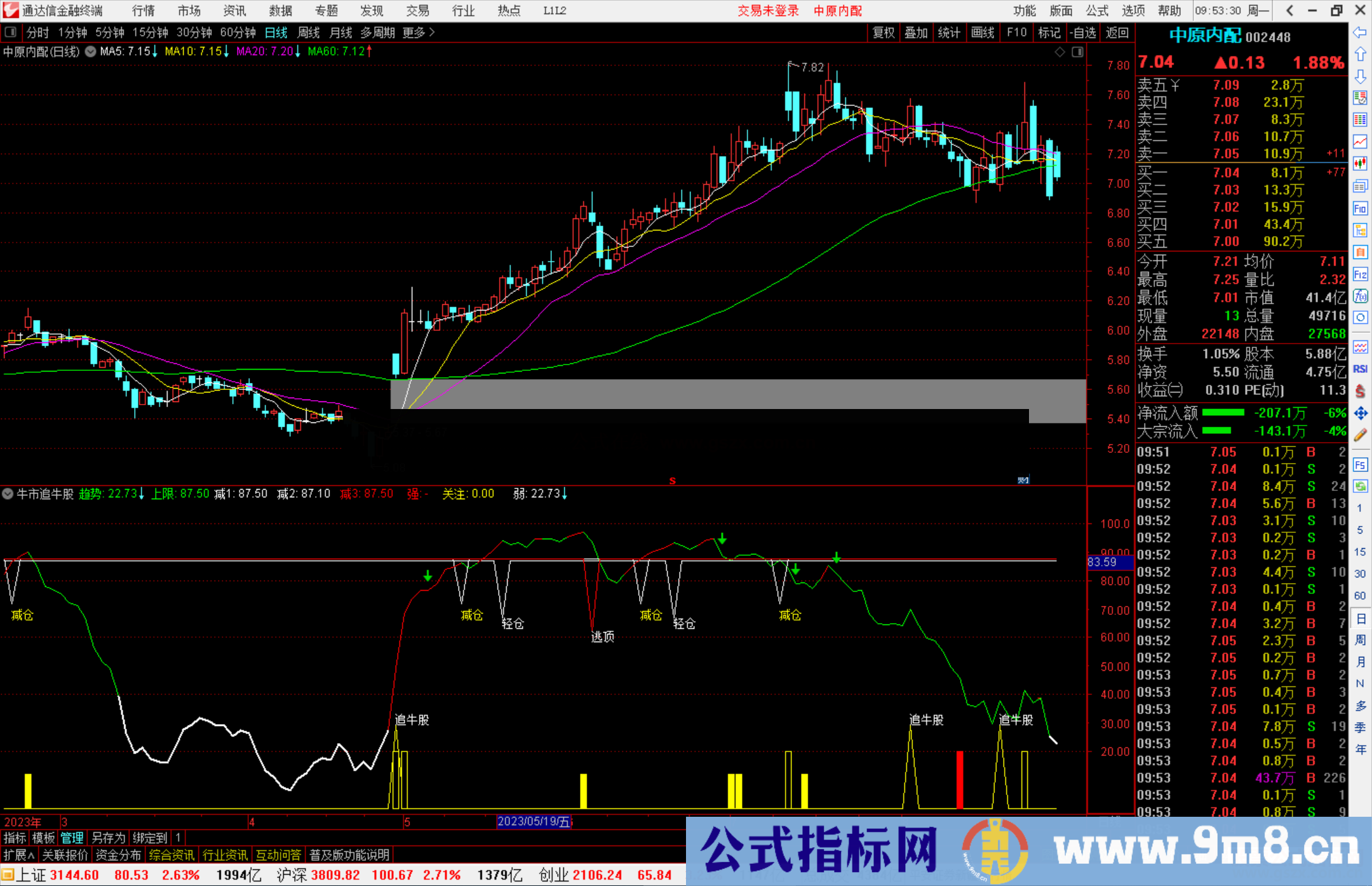Open the multi-window report icon
Screen dimensions: 1372x886
[x=1360, y=186]
